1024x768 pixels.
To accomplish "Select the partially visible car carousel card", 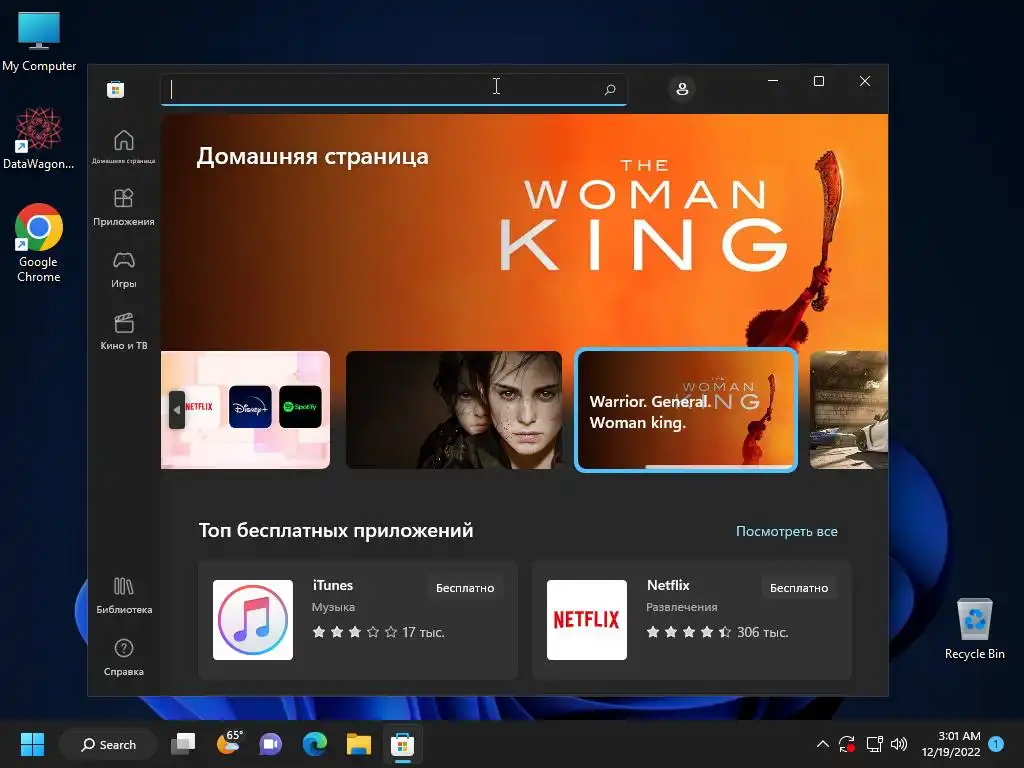I will [849, 410].
